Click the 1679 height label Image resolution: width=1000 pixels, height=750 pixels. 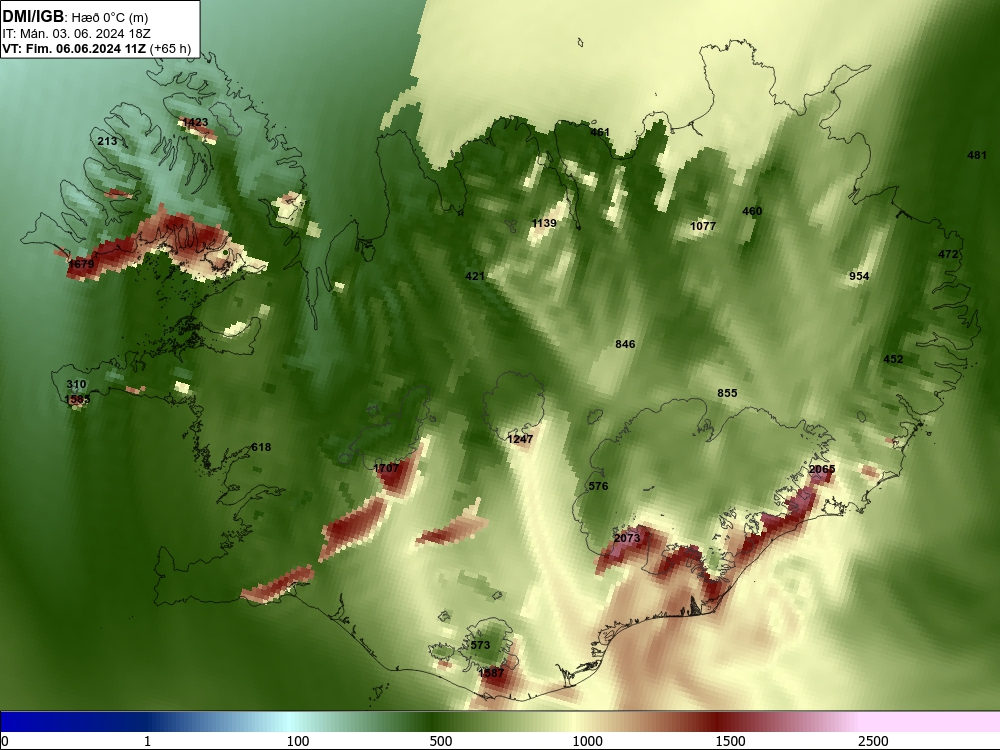81,264
